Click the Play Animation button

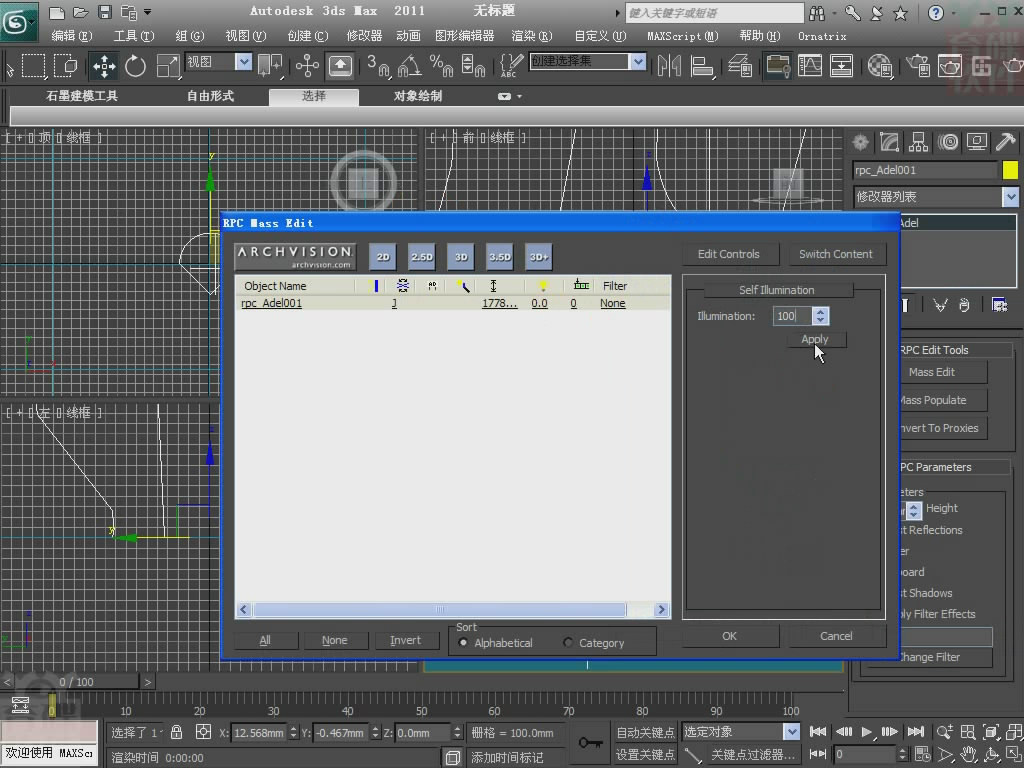867,732
